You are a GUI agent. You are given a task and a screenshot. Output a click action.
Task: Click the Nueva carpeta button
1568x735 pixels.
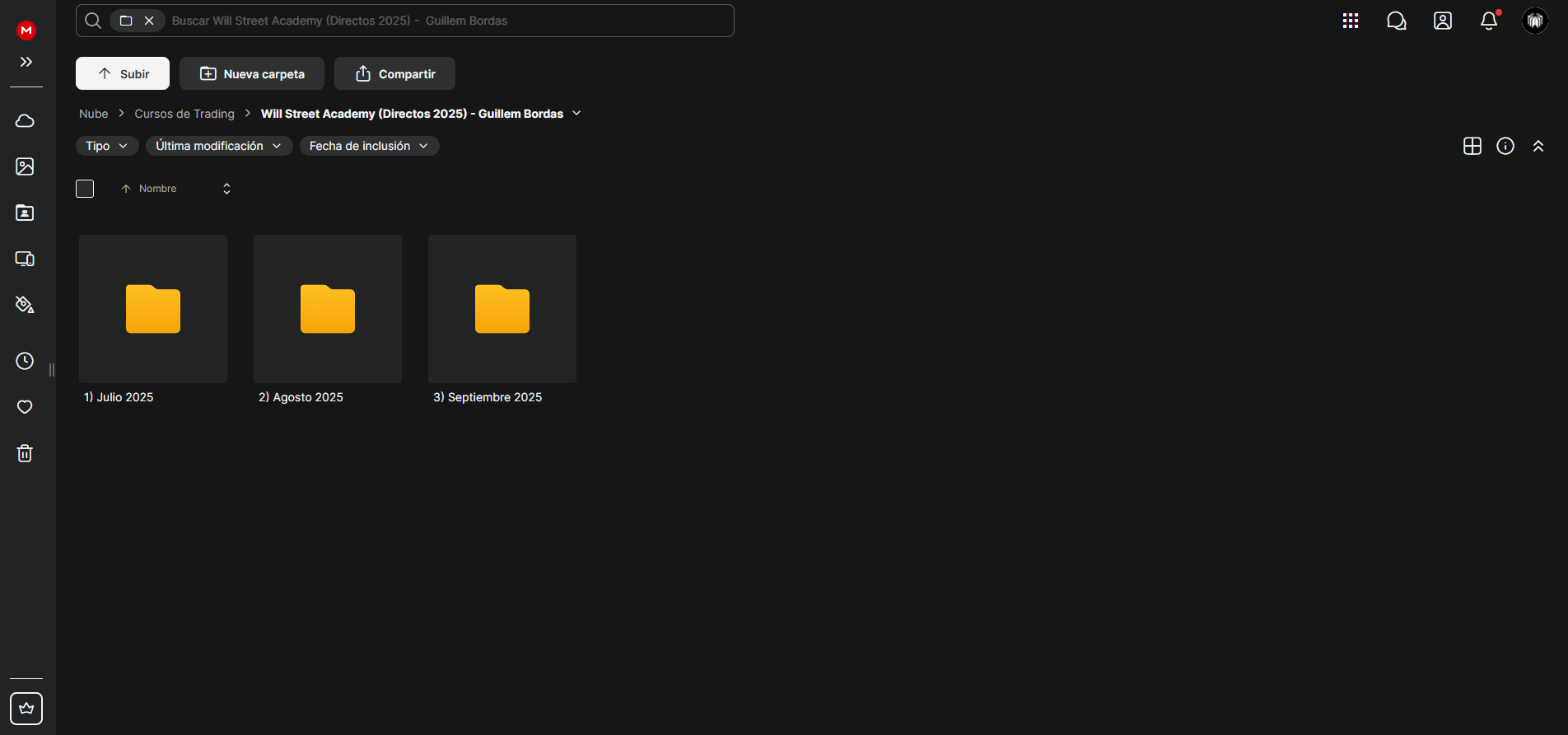click(x=252, y=73)
